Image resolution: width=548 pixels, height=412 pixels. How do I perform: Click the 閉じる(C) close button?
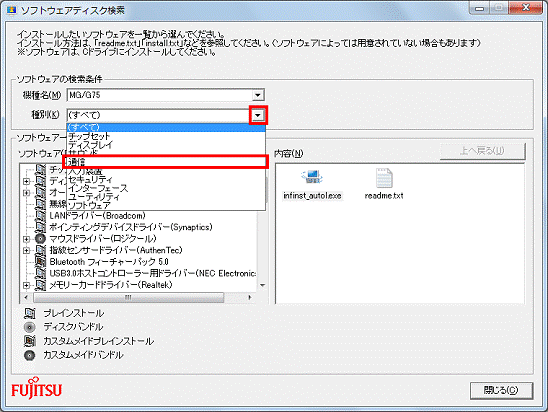pyautogui.click(x=501, y=390)
